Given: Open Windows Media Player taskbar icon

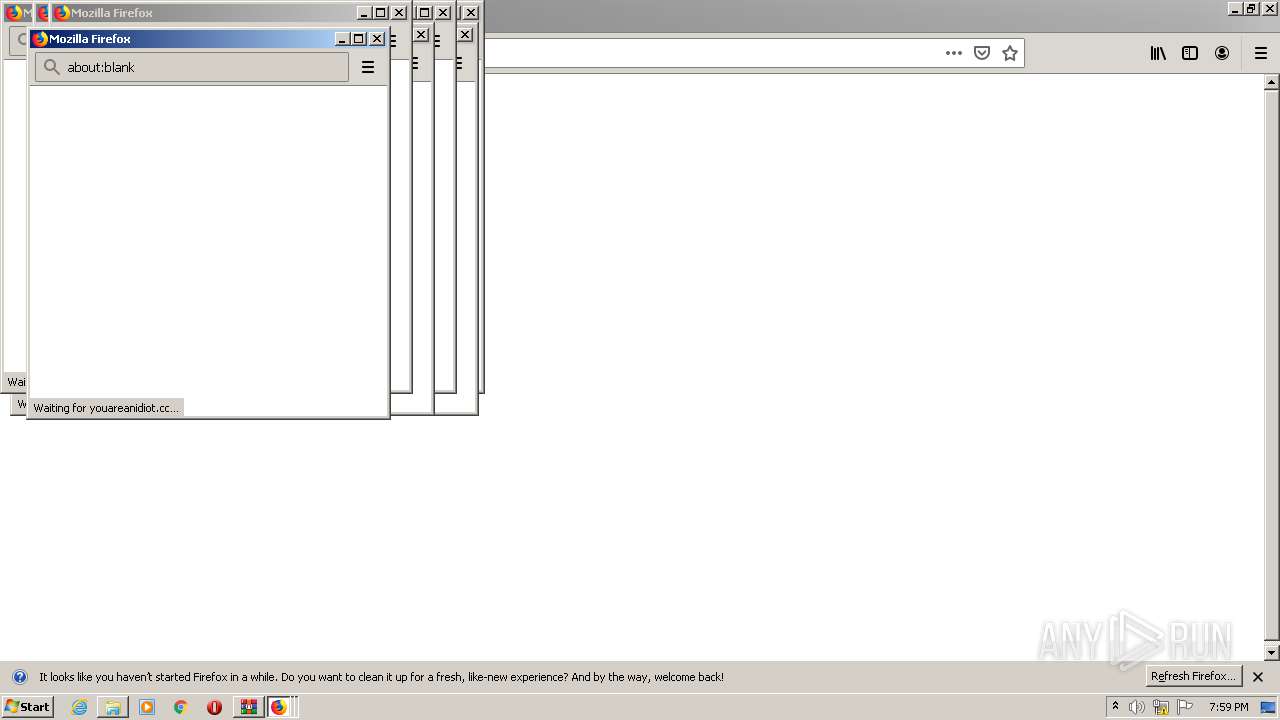Looking at the screenshot, I should coord(147,707).
